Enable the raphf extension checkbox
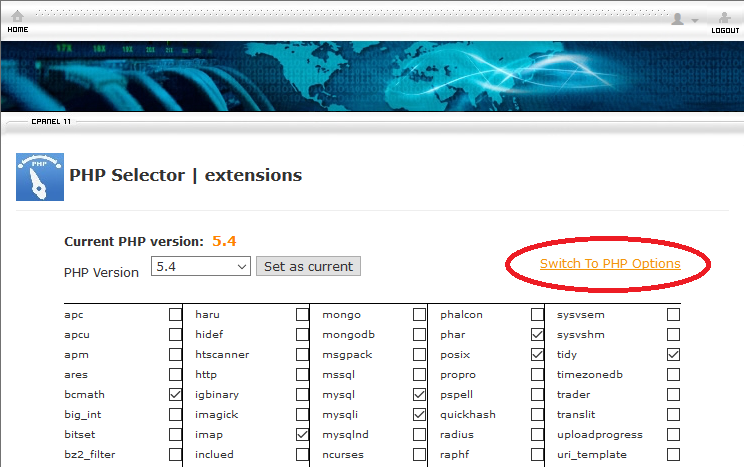 (537, 454)
